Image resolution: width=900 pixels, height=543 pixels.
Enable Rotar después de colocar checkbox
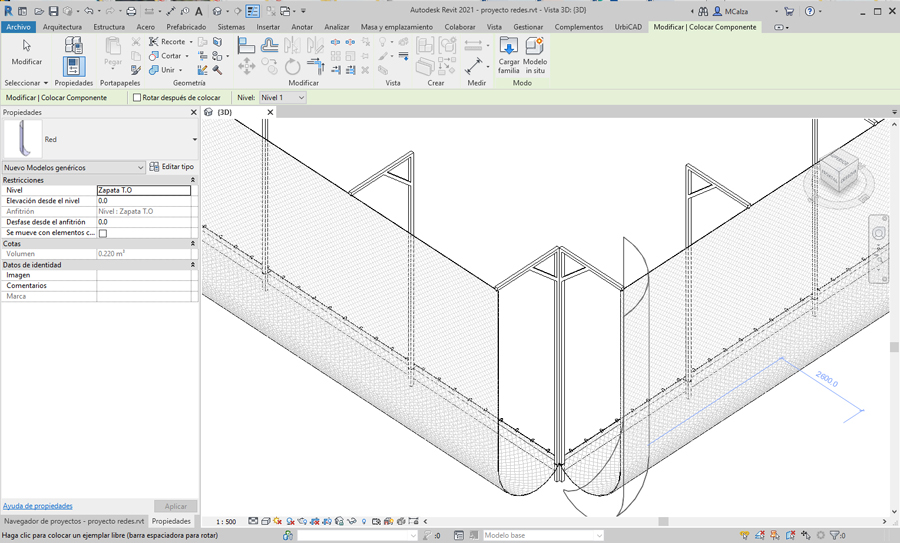137,98
